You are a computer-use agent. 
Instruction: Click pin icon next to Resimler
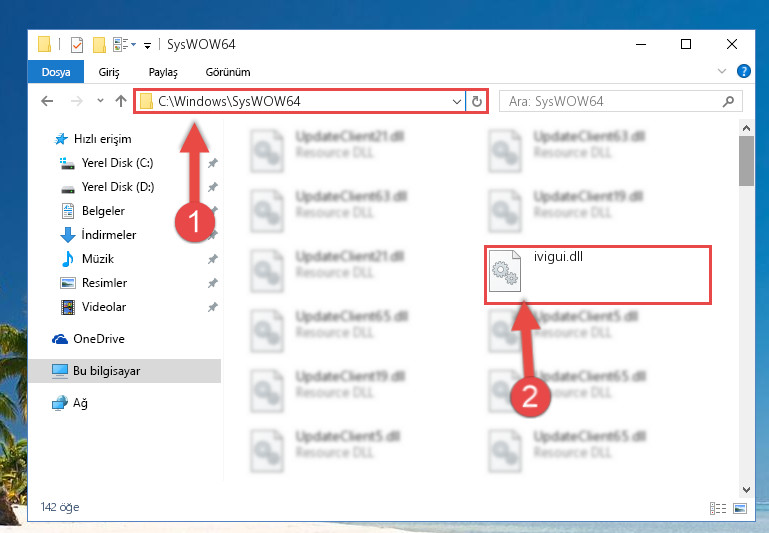point(212,283)
